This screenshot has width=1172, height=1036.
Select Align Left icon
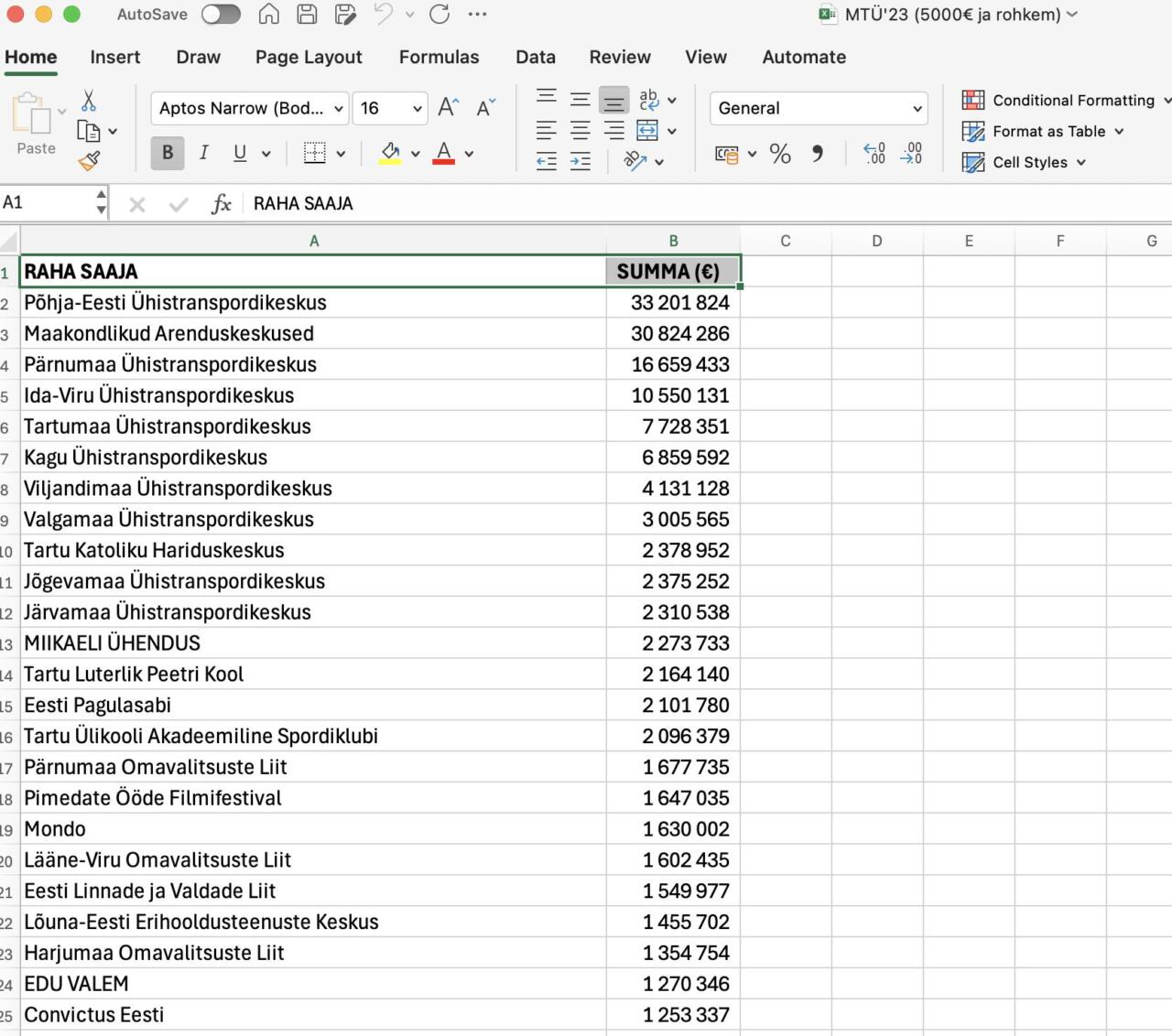[547, 131]
